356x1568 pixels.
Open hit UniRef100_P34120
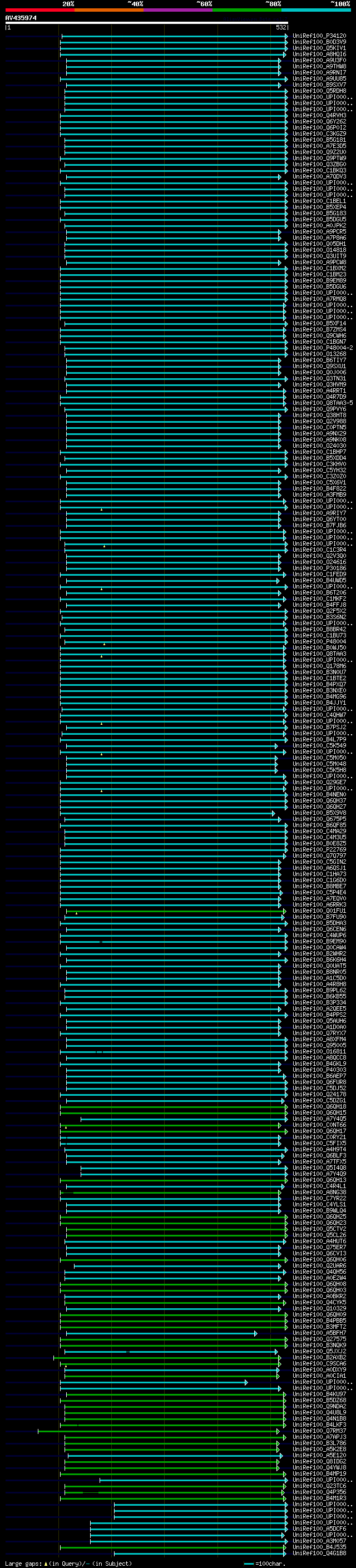coord(319,36)
